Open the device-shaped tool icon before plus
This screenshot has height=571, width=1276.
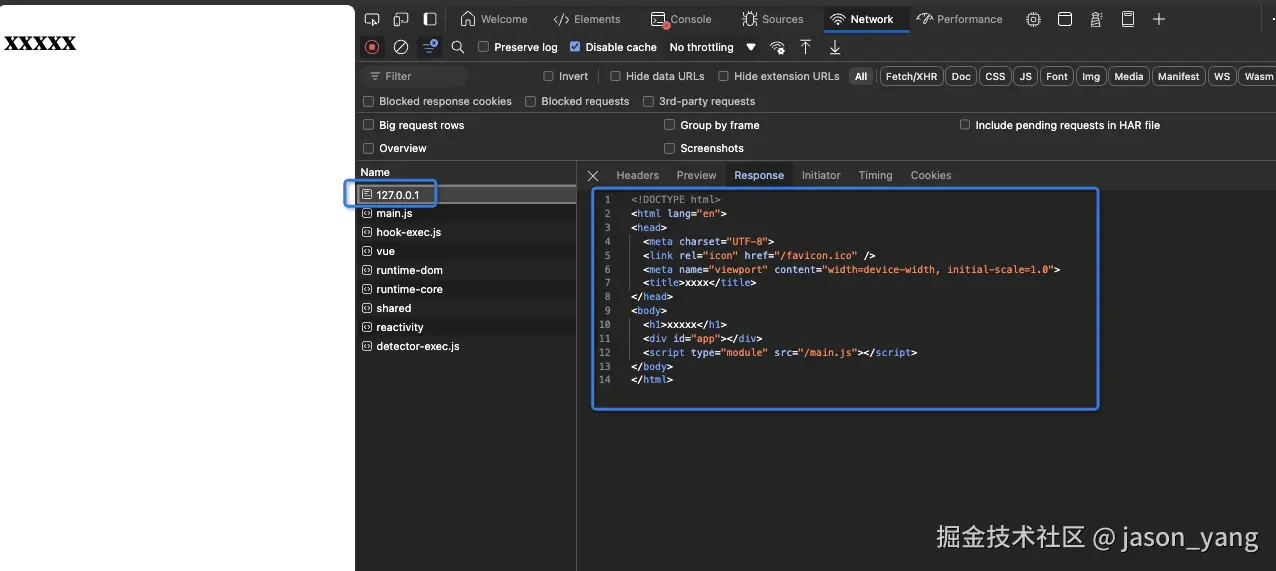(1127, 19)
